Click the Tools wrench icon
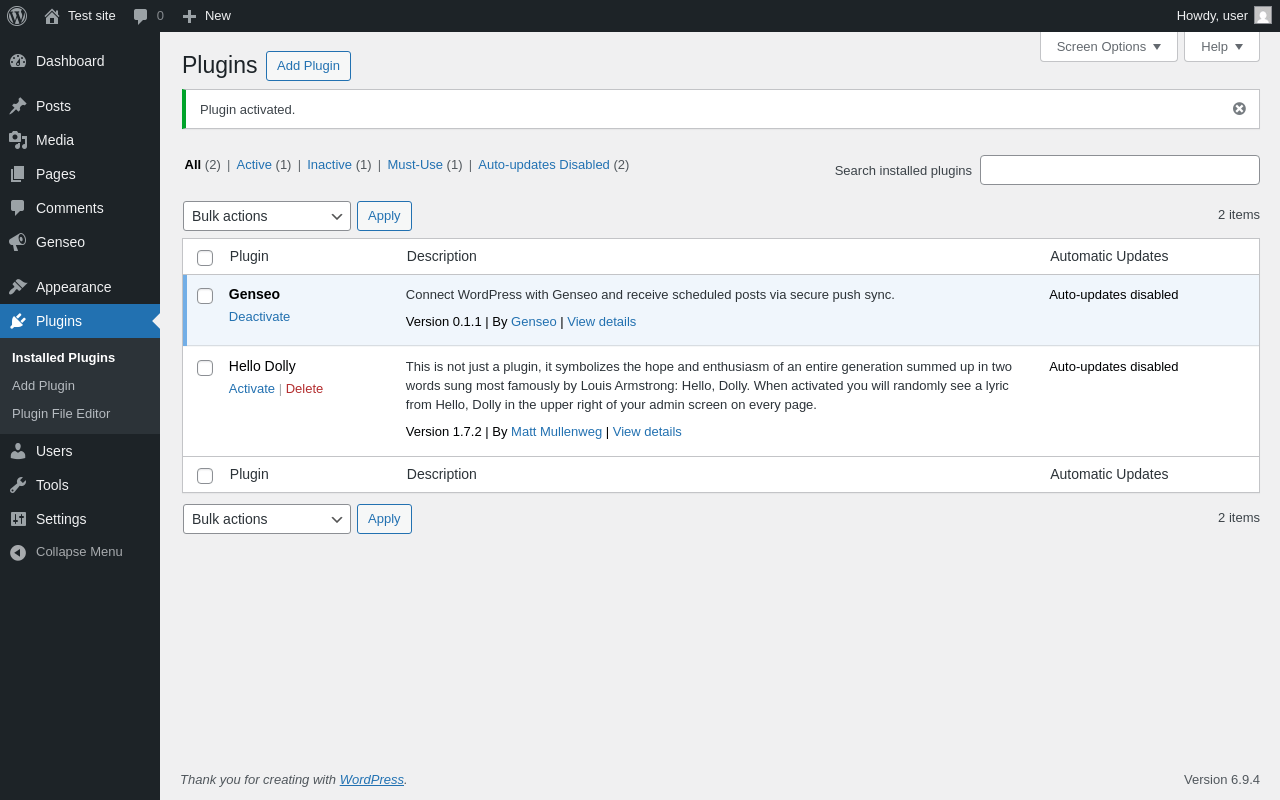 click(x=18, y=485)
